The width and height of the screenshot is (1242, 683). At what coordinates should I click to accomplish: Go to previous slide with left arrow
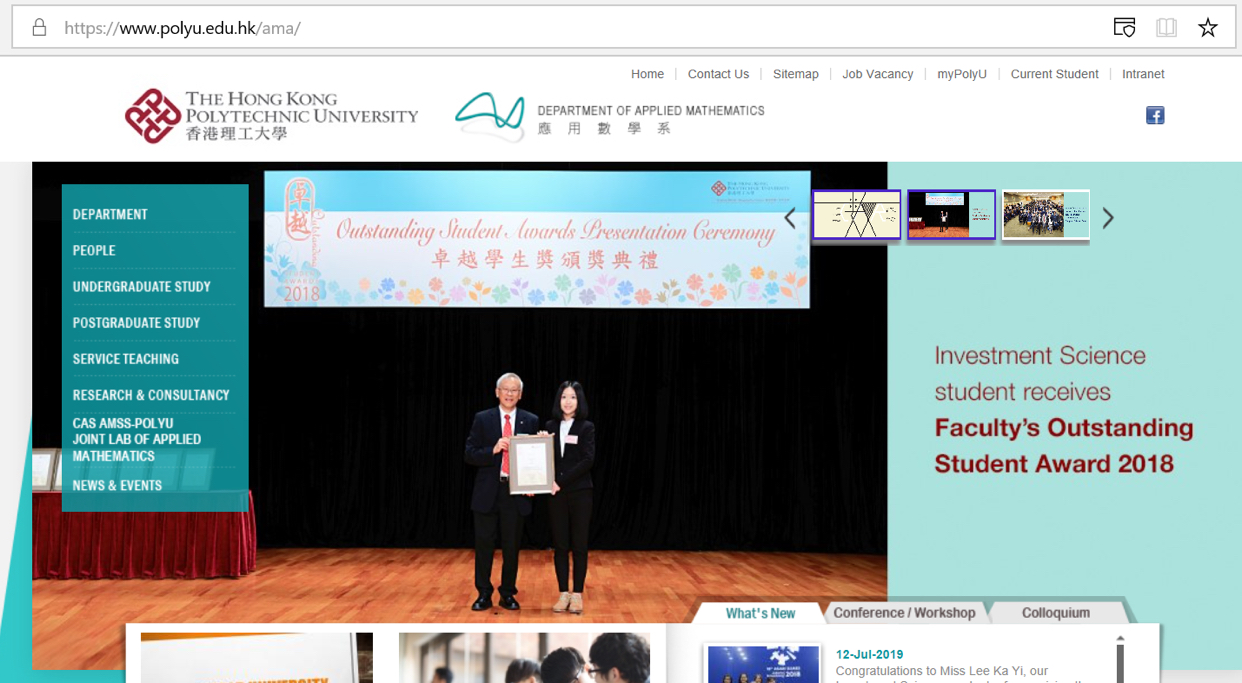pos(790,218)
